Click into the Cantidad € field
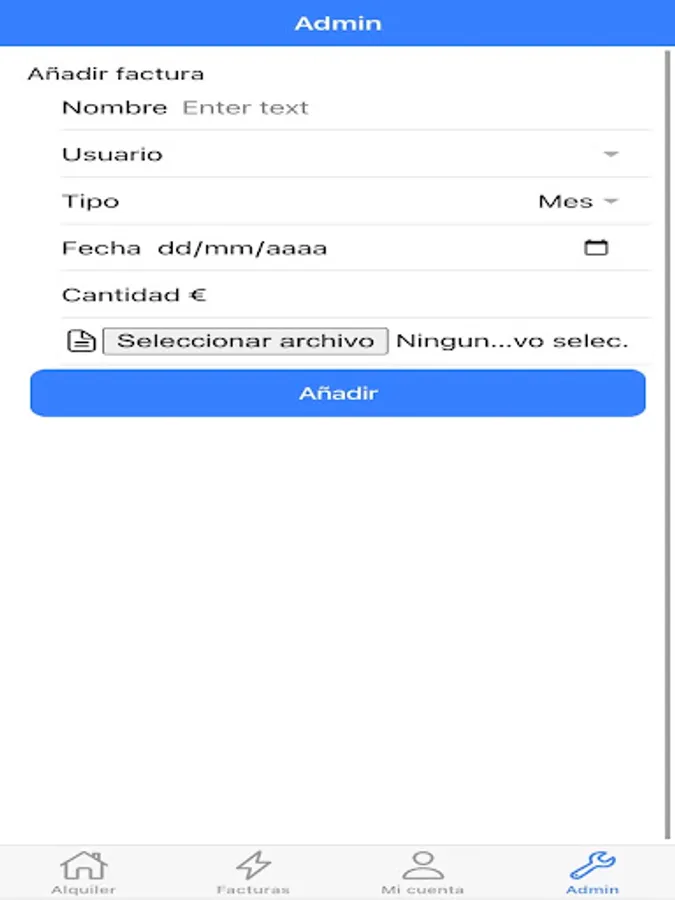Viewport: 675px width, 900px height. pos(420,295)
